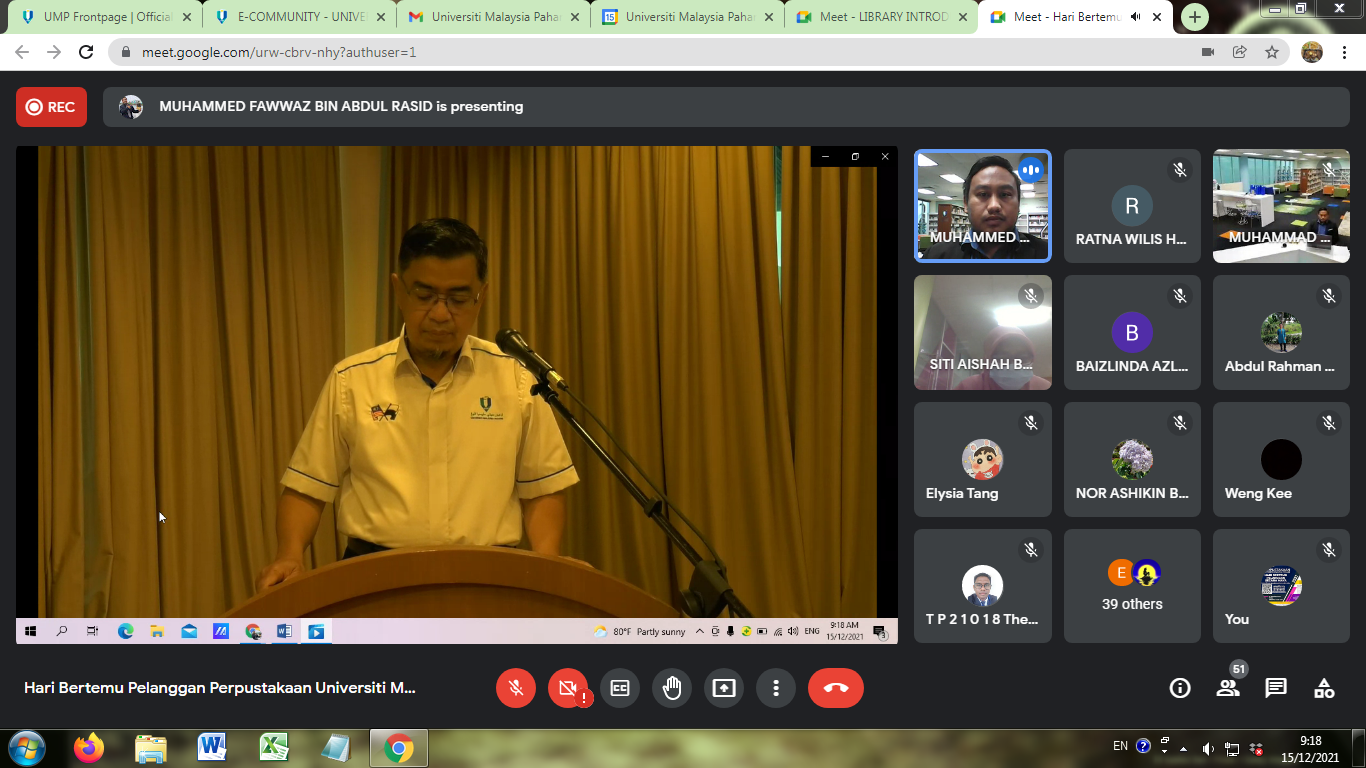Go back in the browser
The image size is (1366, 768).
coord(22,52)
